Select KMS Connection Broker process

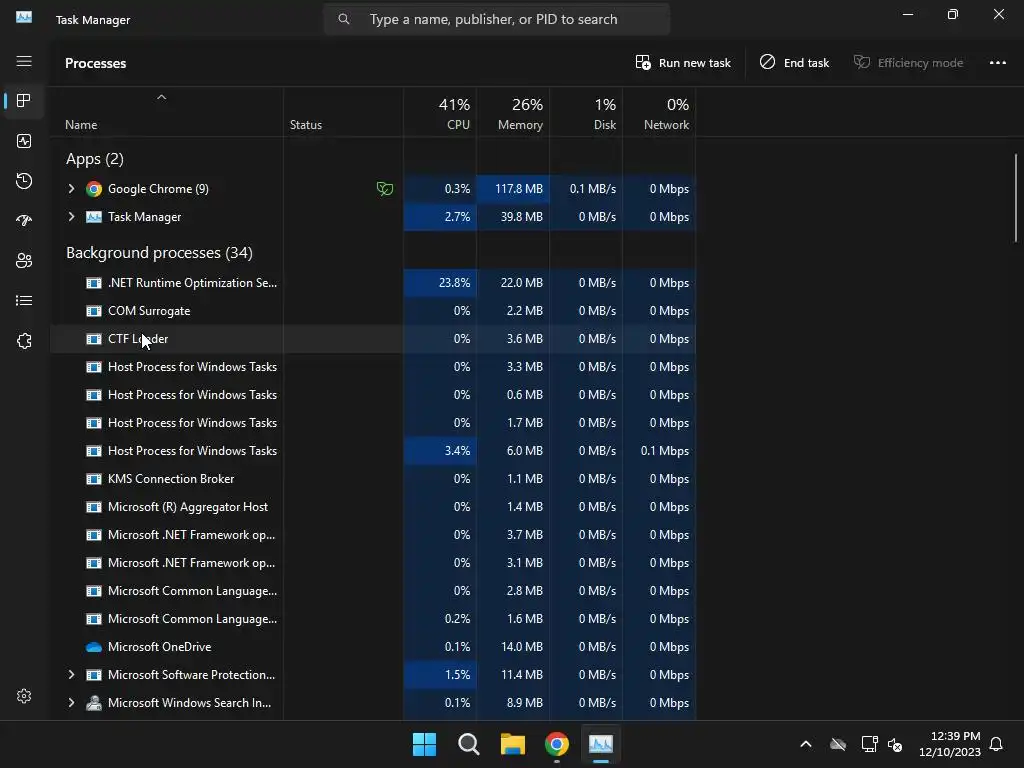click(x=373, y=479)
